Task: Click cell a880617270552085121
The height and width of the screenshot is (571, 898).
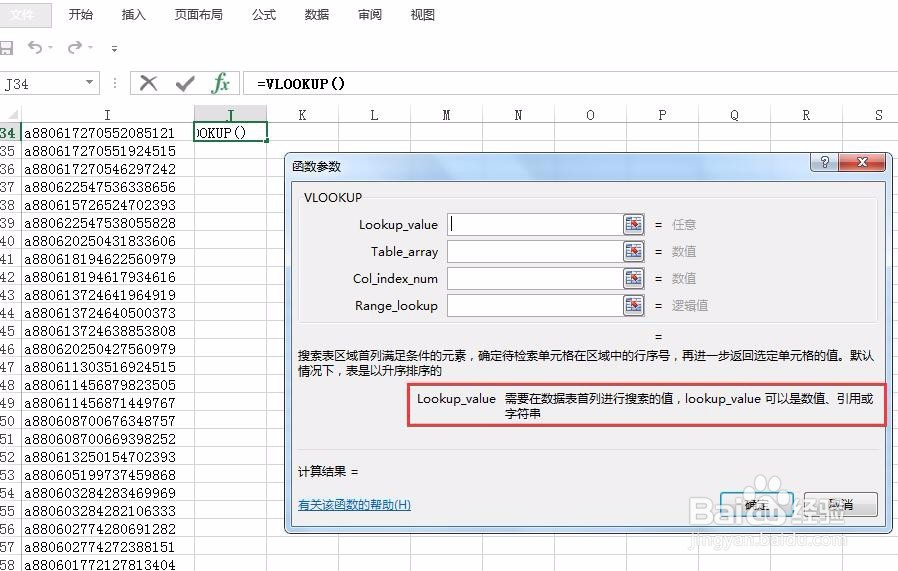Action: point(107,133)
